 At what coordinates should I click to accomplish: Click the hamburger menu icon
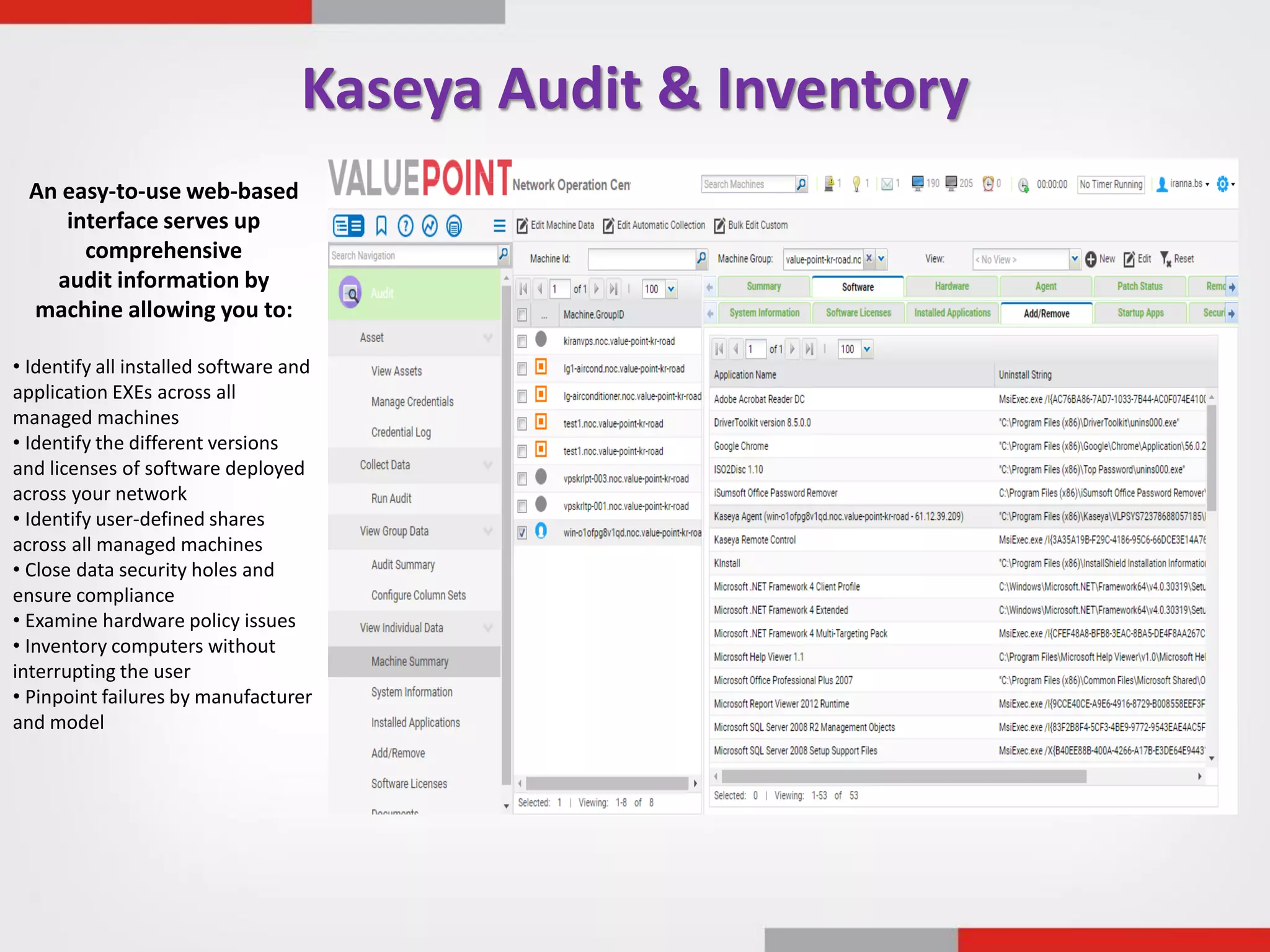(499, 226)
